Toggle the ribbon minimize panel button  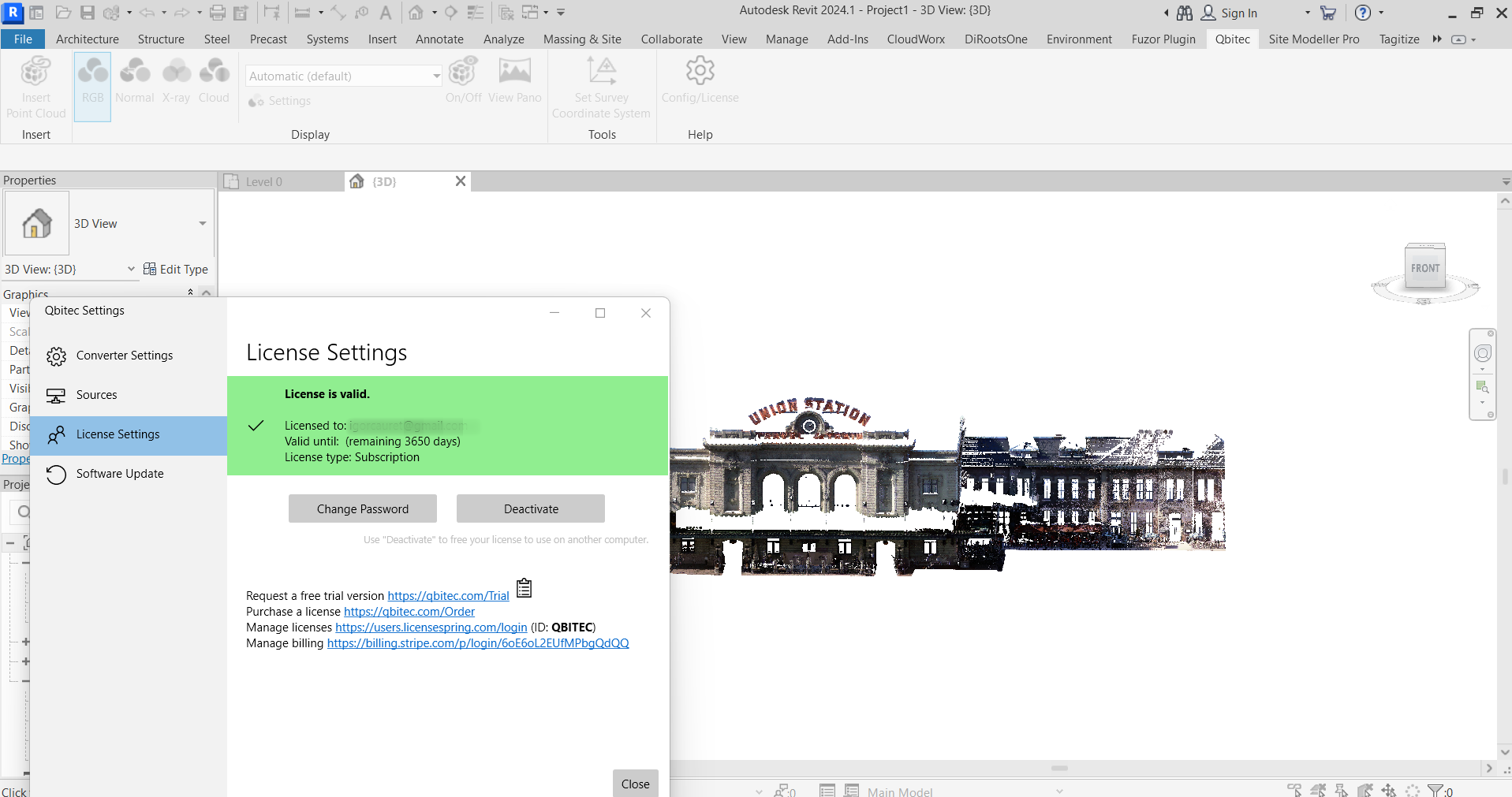(1459, 39)
